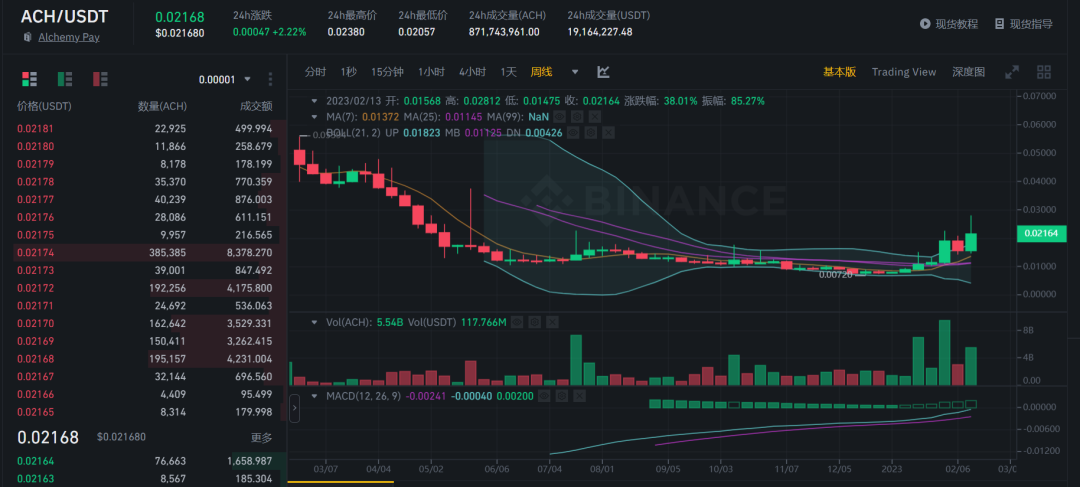Hide the MA indicator using eye icon
Screen dimensions: 1080x487
click(560, 117)
